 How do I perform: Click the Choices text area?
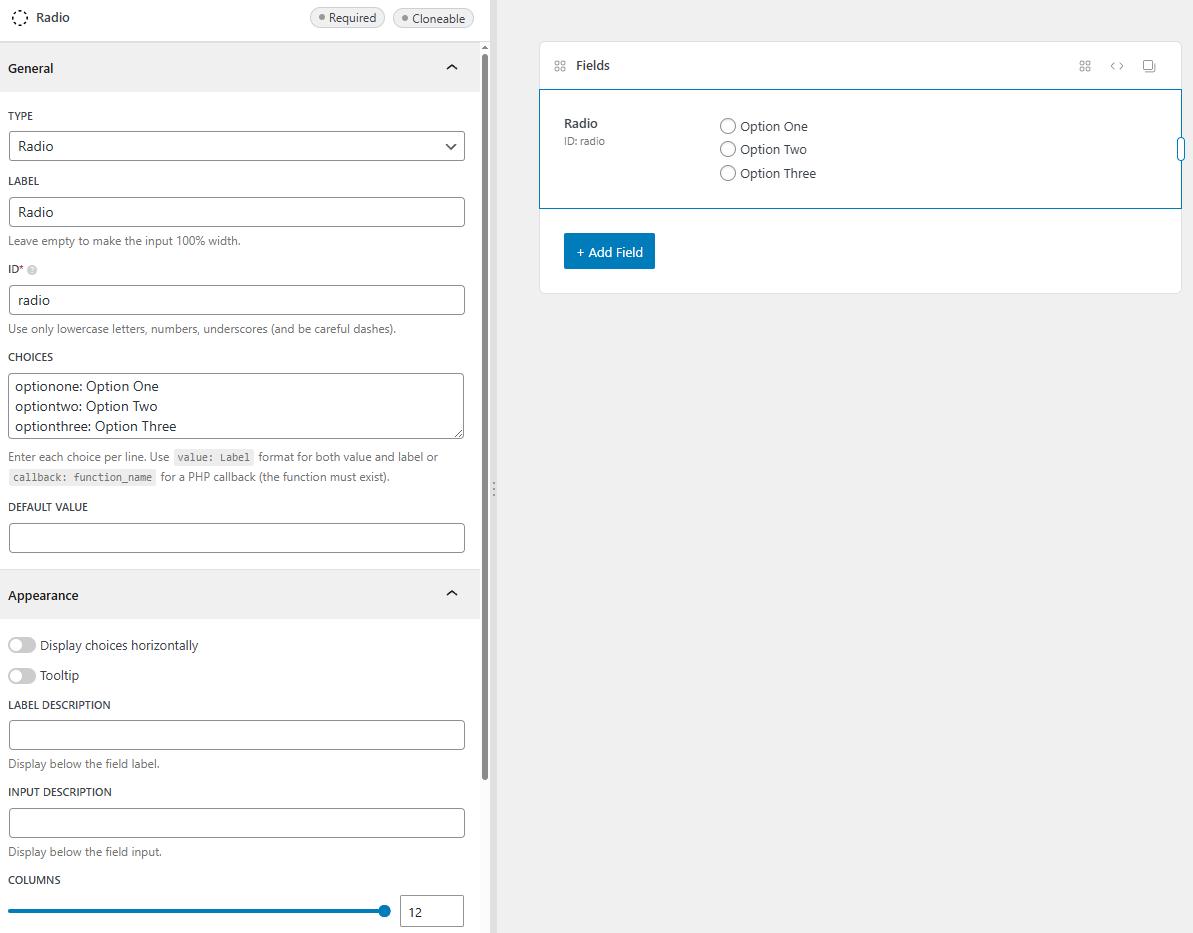pyautogui.click(x=237, y=406)
